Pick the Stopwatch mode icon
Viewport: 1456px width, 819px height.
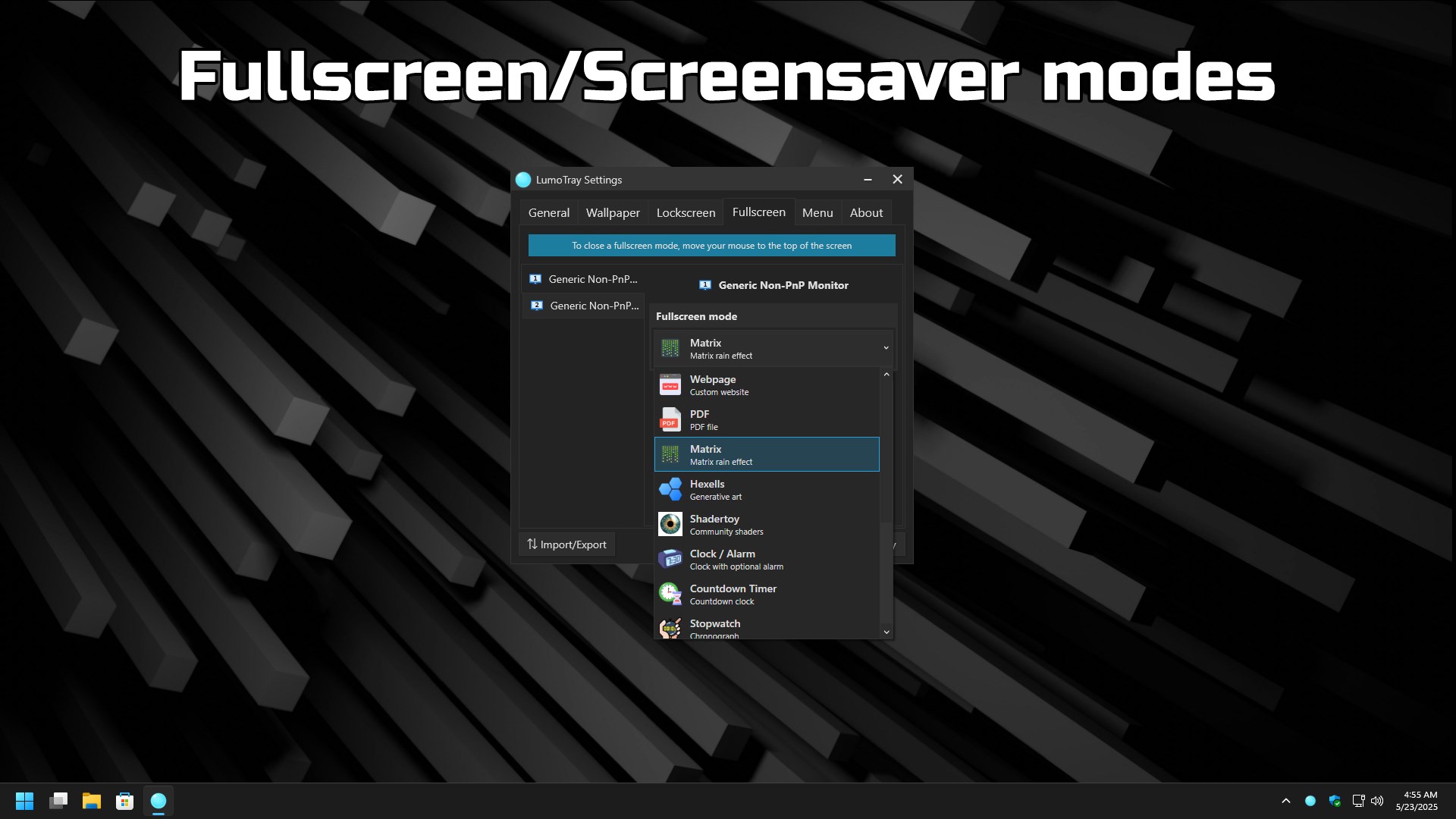pos(670,629)
